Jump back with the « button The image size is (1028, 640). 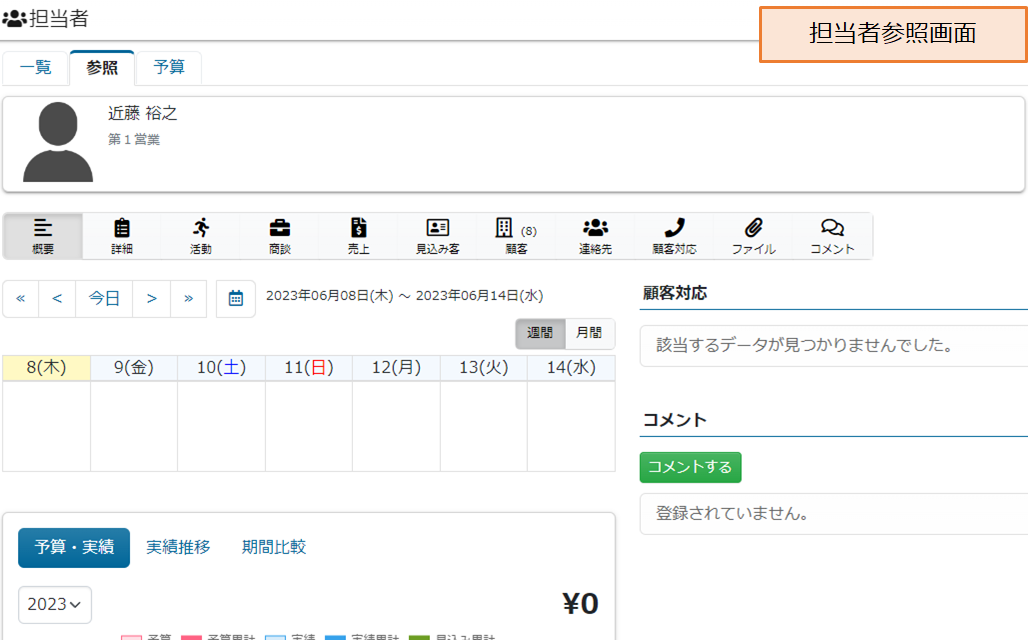(x=20, y=299)
